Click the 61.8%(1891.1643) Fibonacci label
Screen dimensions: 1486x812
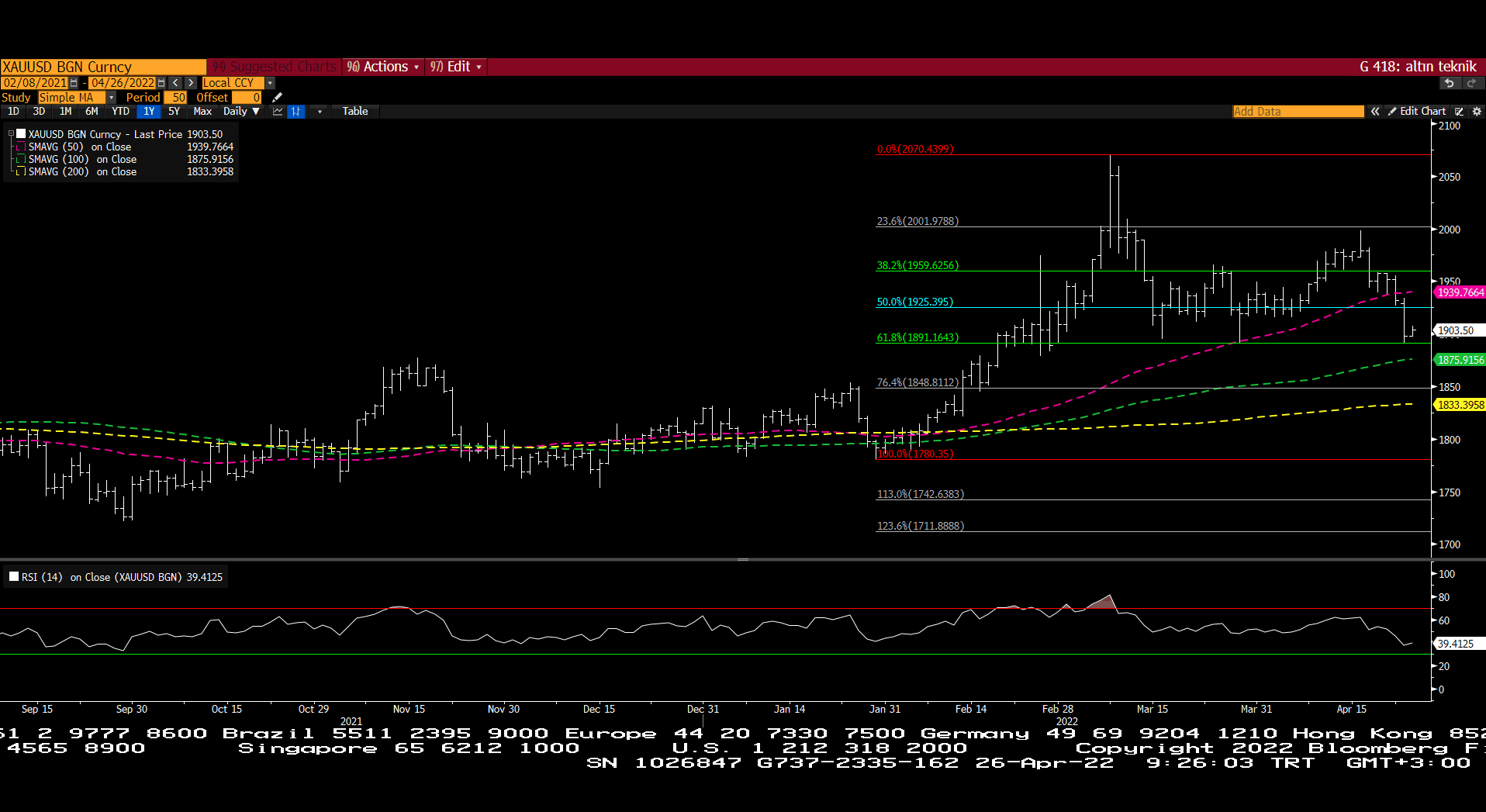[918, 337]
